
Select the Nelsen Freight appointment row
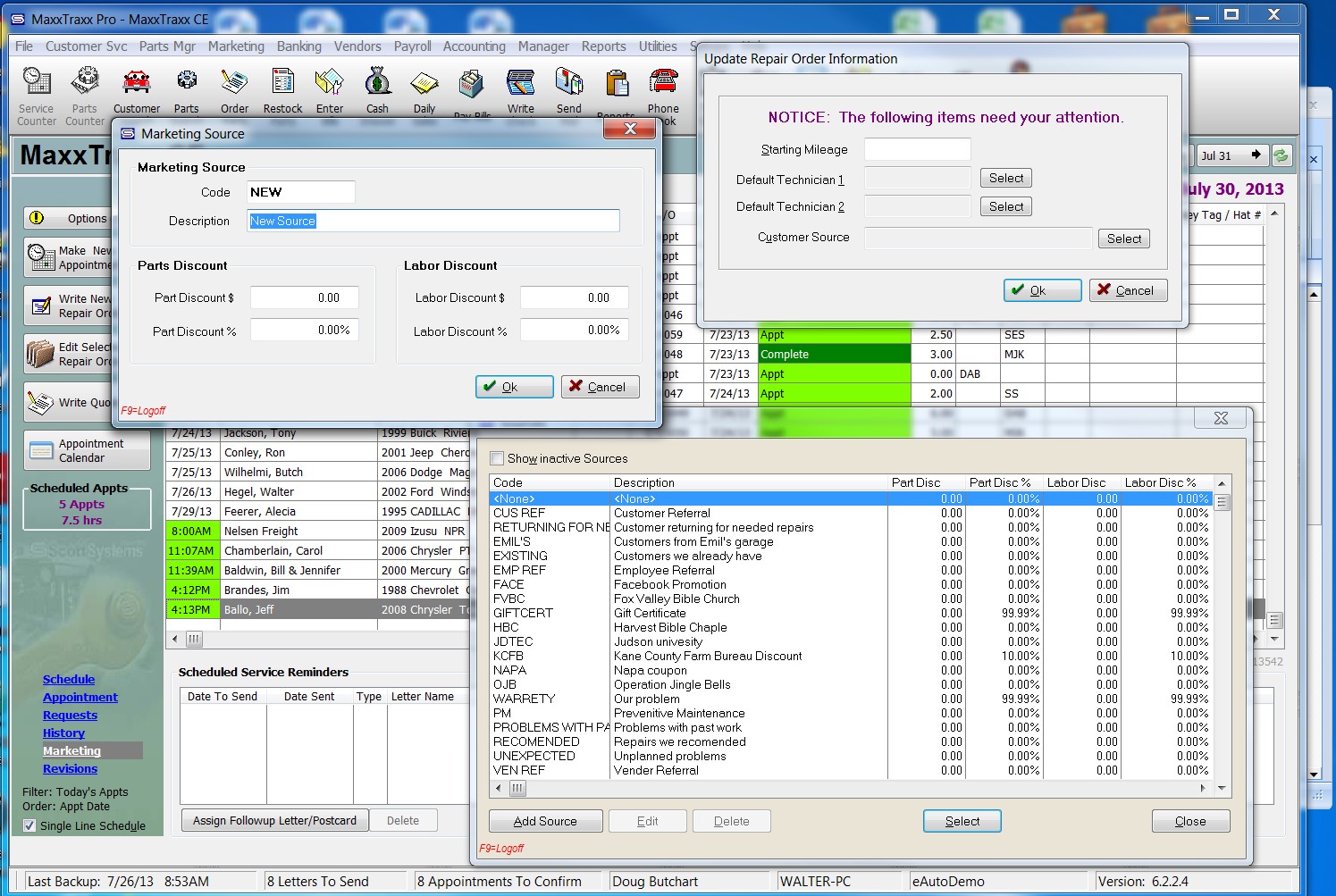click(317, 532)
